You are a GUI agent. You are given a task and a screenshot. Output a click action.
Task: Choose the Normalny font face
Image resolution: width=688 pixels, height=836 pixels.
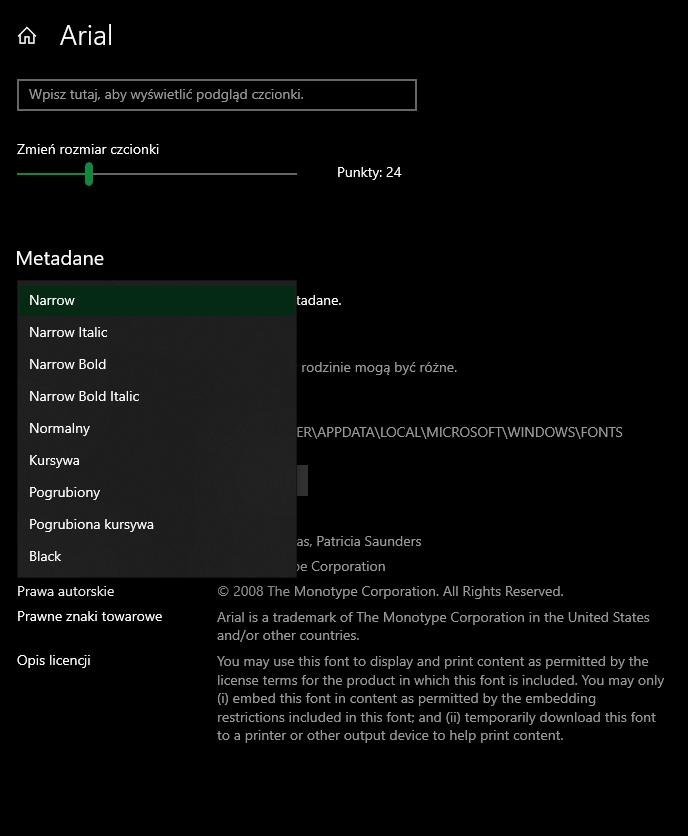tap(59, 428)
